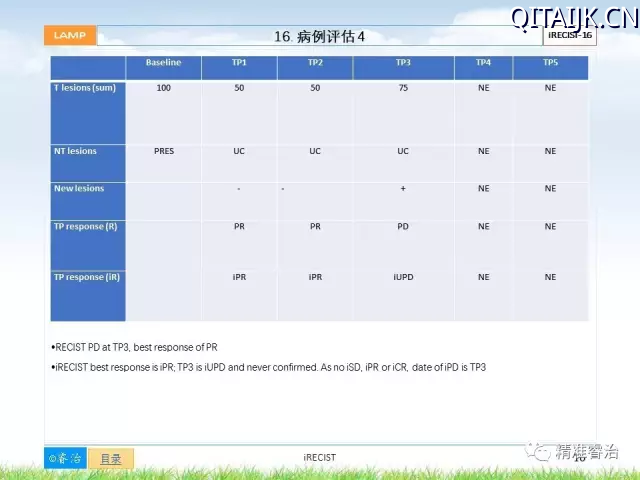The height and width of the screenshot is (480, 640).
Task: Select the bullet starting 'iRECIST best response is iPR'
Action: pos(269,367)
